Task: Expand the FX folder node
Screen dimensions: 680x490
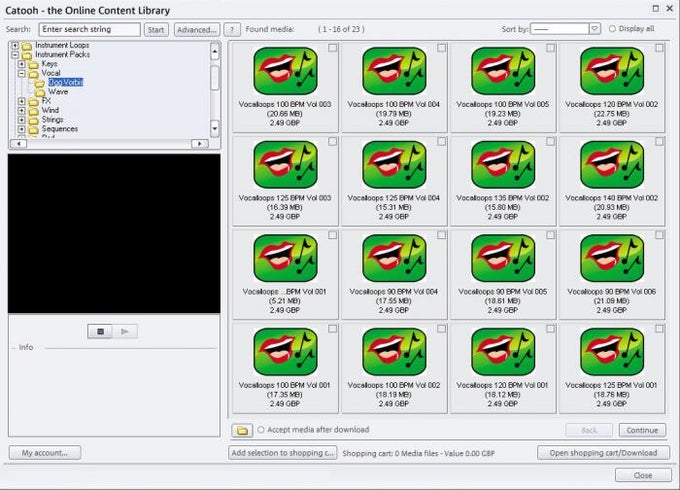Action: (21, 101)
